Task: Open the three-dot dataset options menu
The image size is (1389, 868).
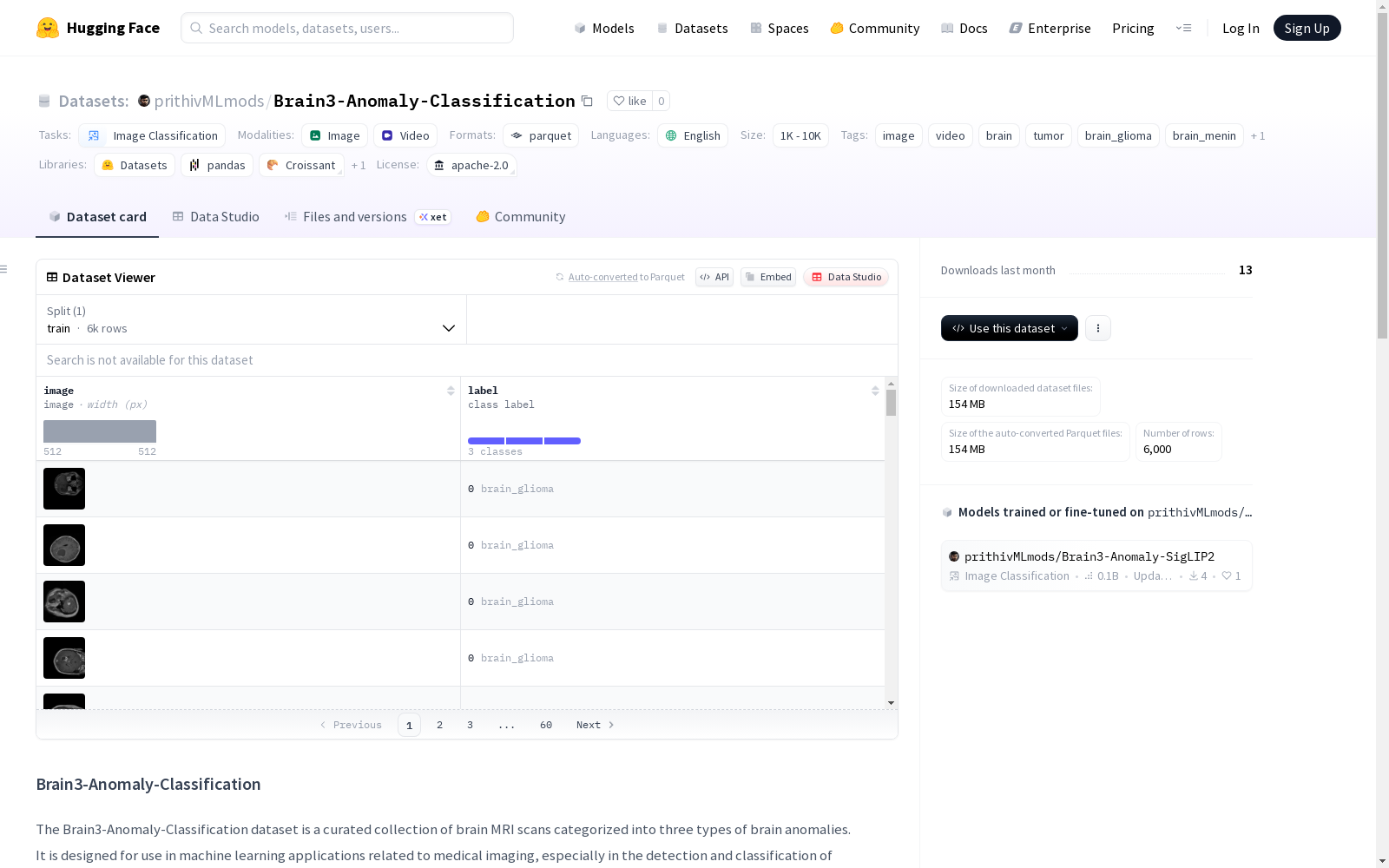Action: click(1098, 328)
